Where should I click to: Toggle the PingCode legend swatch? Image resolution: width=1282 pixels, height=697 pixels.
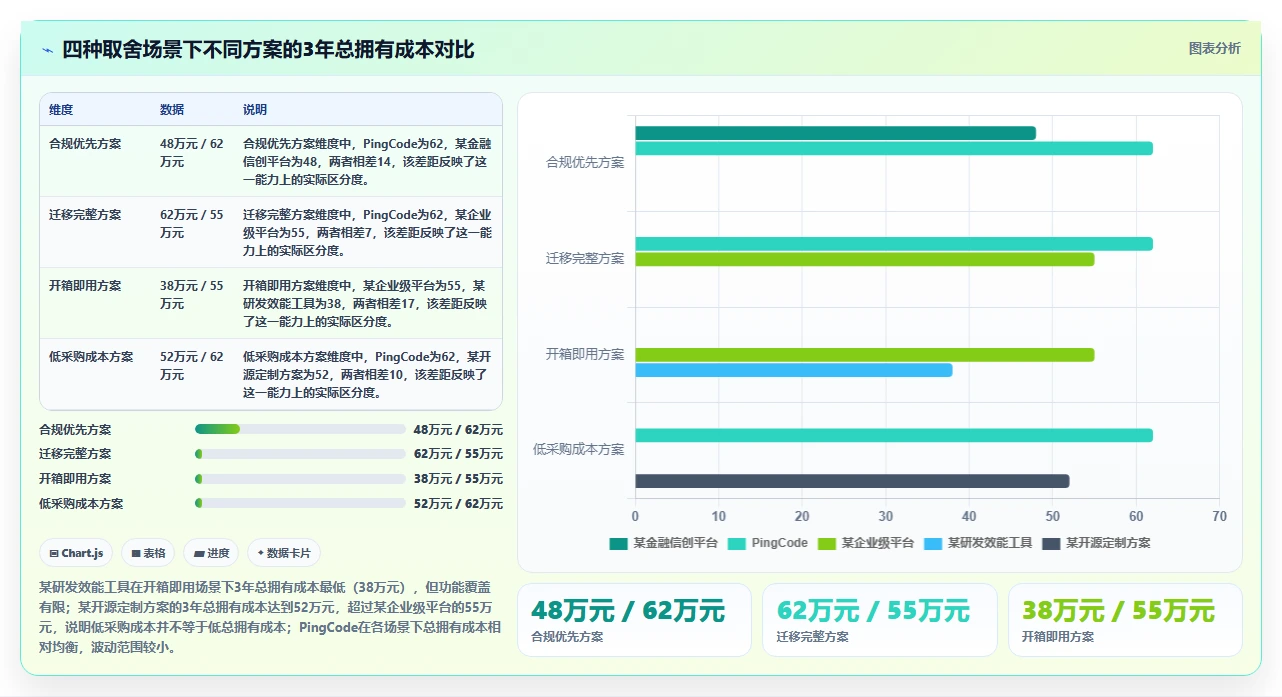click(x=737, y=543)
